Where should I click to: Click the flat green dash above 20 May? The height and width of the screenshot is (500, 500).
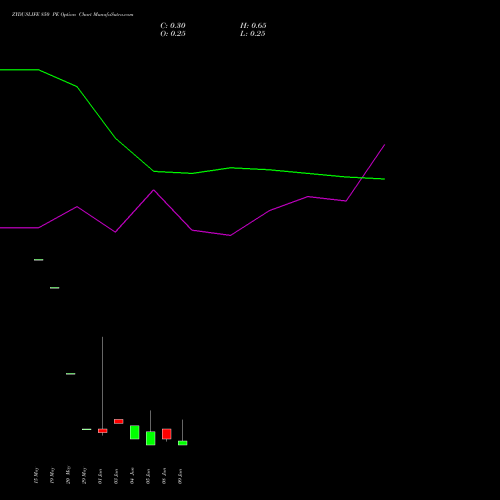71,374
